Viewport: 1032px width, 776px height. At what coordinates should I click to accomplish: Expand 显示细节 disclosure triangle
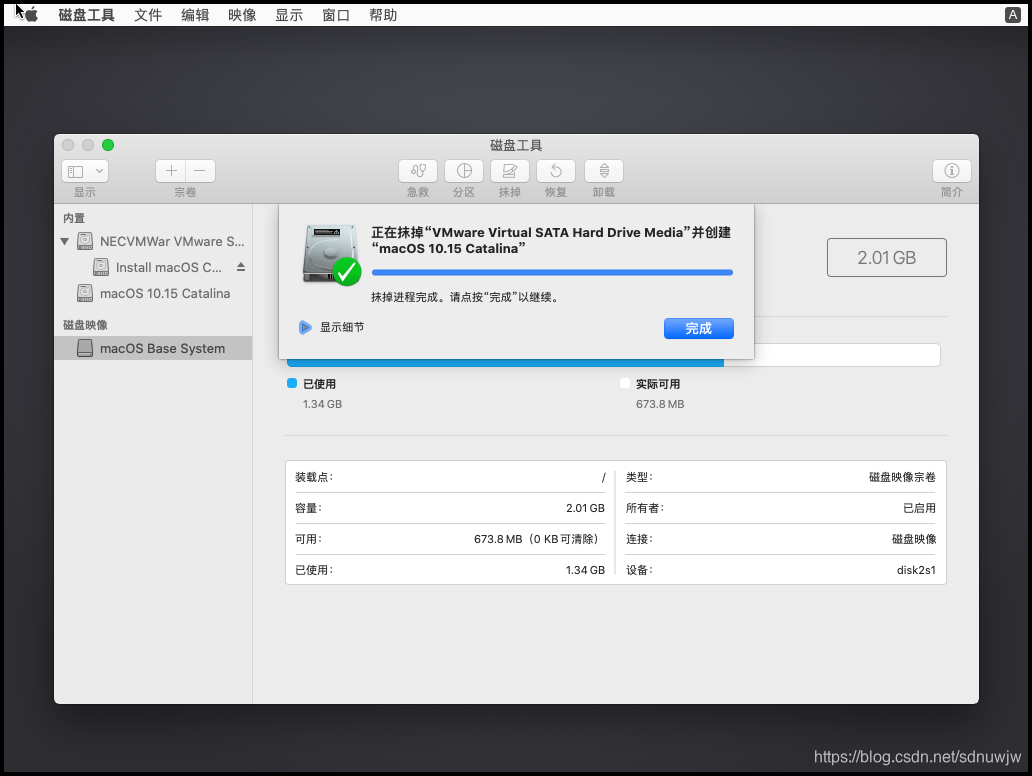(x=305, y=327)
